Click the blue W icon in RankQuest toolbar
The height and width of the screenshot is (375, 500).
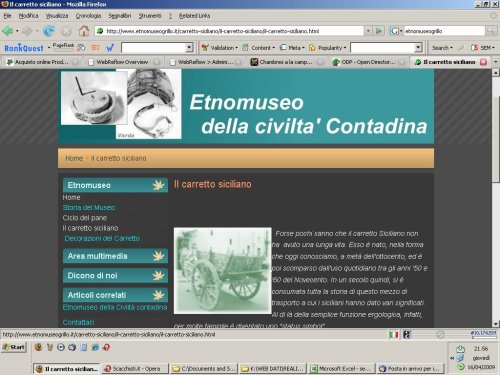[x=110, y=48]
